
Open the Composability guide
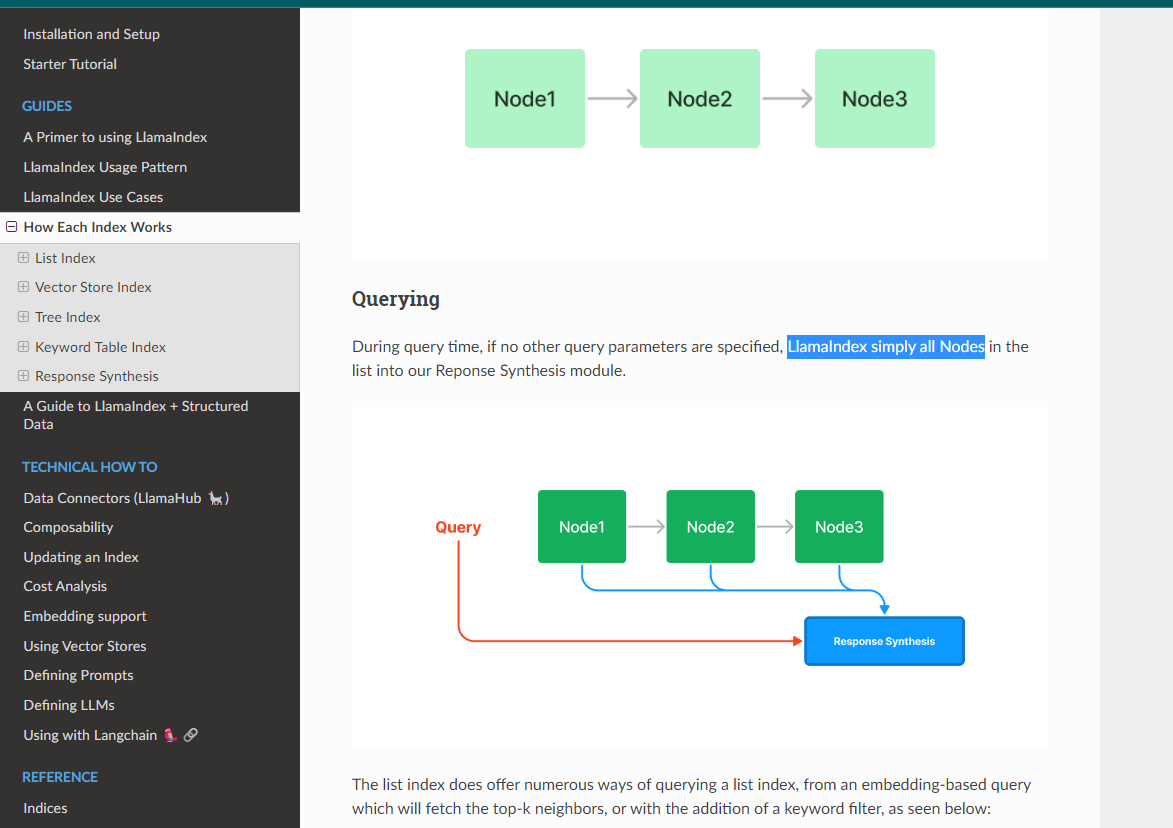68,527
